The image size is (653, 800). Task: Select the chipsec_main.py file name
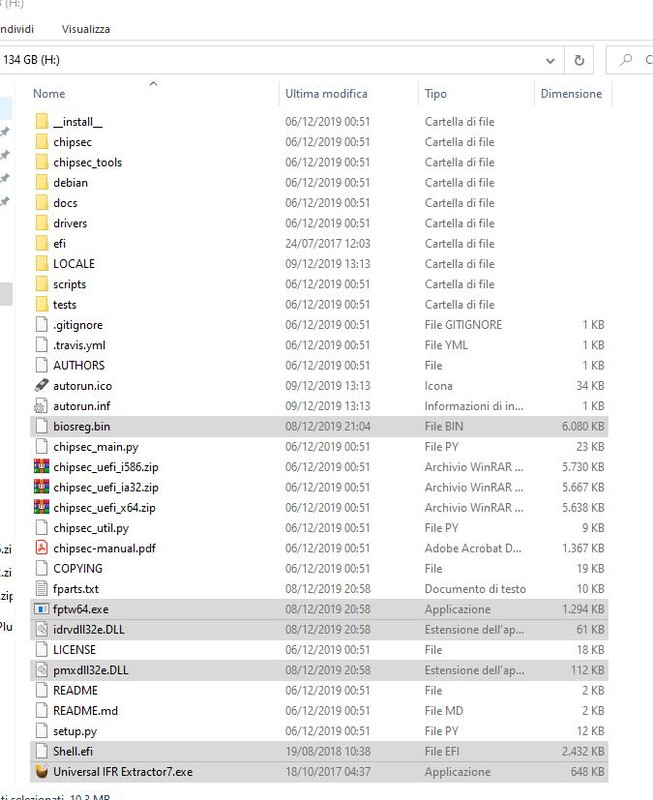click(x=96, y=446)
